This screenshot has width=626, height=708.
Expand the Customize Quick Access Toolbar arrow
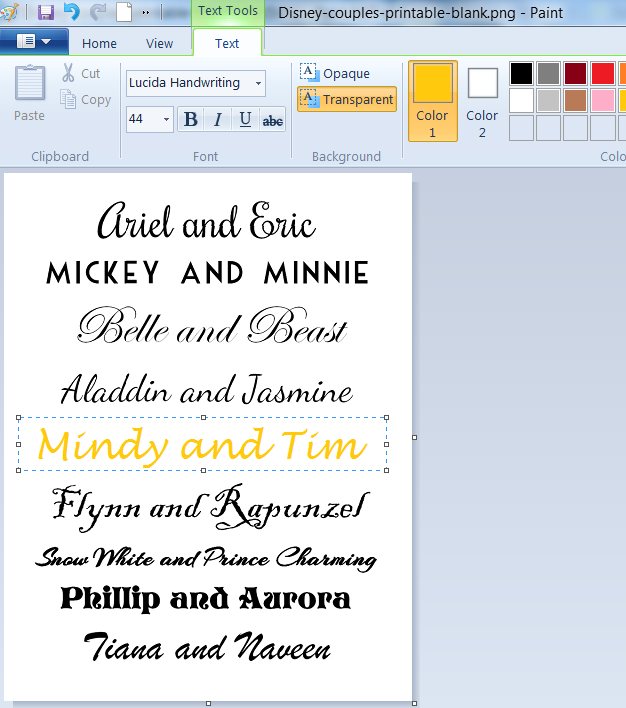[146, 13]
